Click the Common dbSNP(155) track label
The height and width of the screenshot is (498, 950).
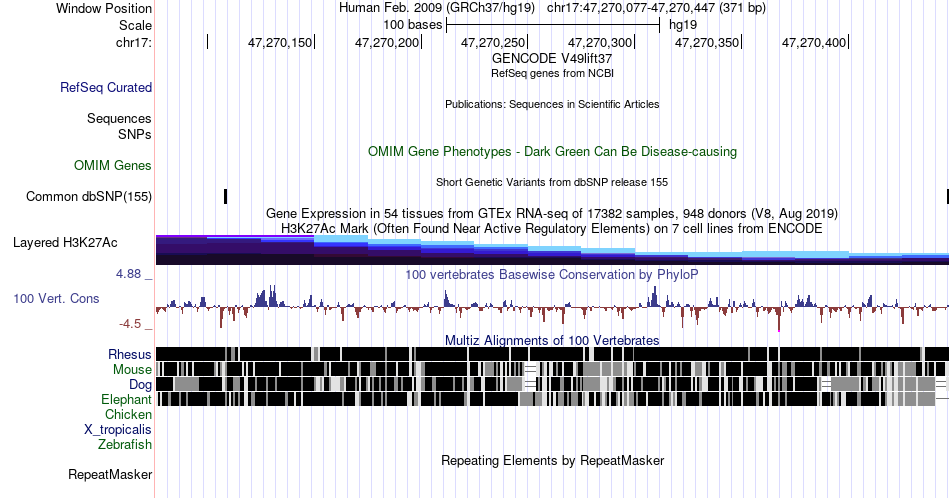(x=89, y=196)
